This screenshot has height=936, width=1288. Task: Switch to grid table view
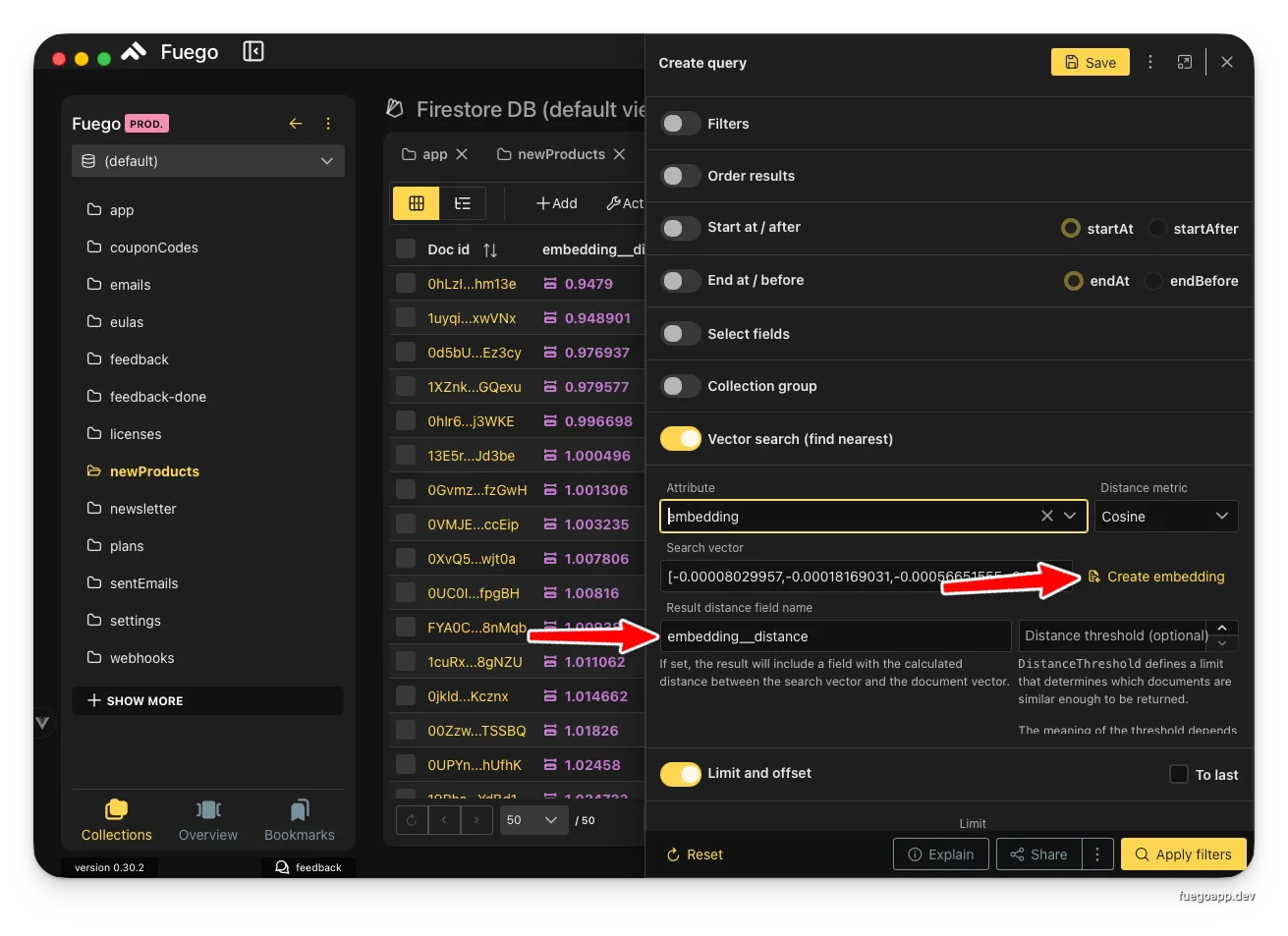coord(417,203)
